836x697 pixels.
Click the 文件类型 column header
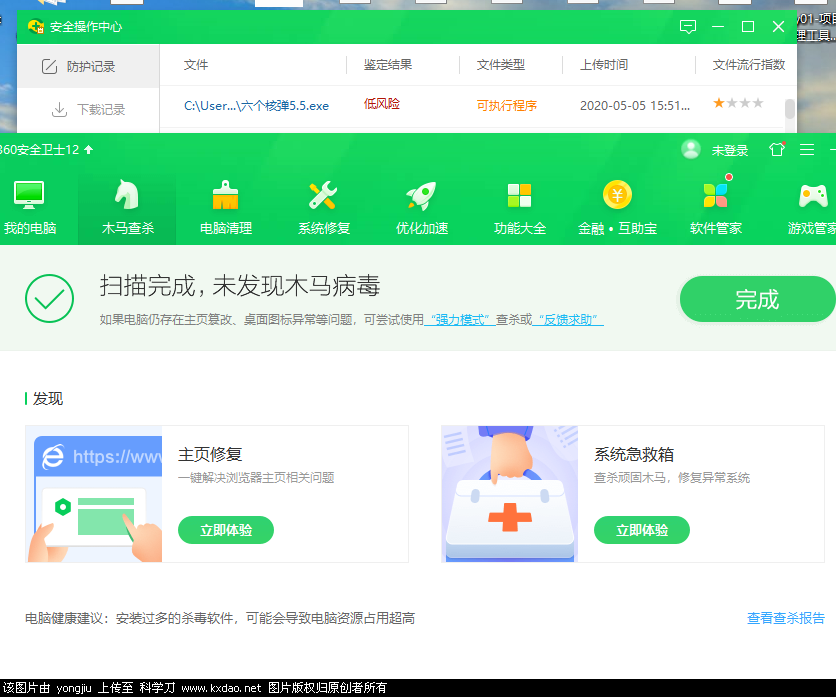[x=500, y=65]
